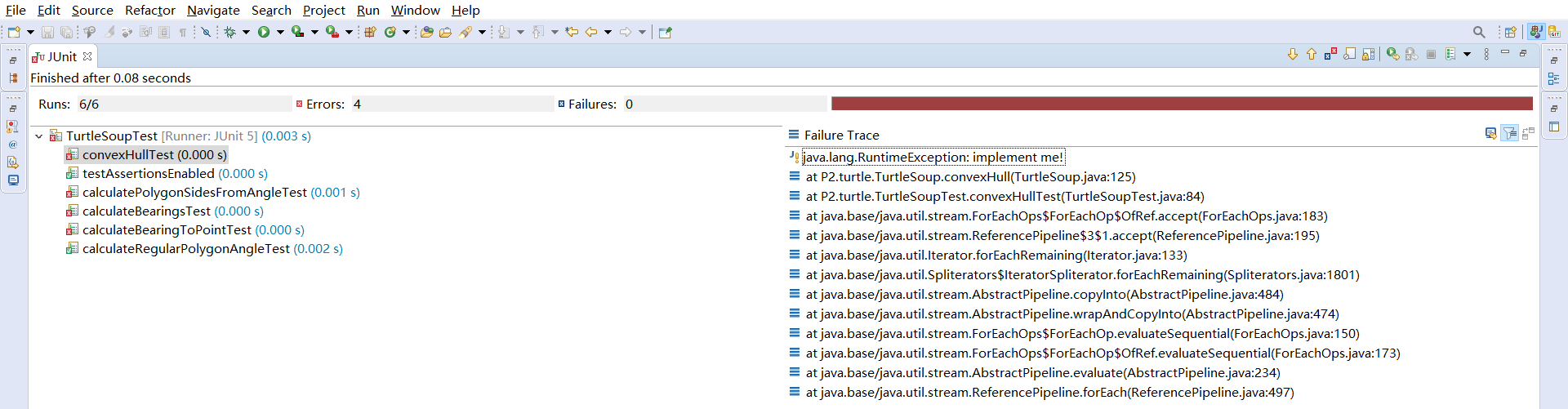1568x409 pixels.
Task: Click the TurtleSoup.java:125 trace line
Action: (970, 176)
